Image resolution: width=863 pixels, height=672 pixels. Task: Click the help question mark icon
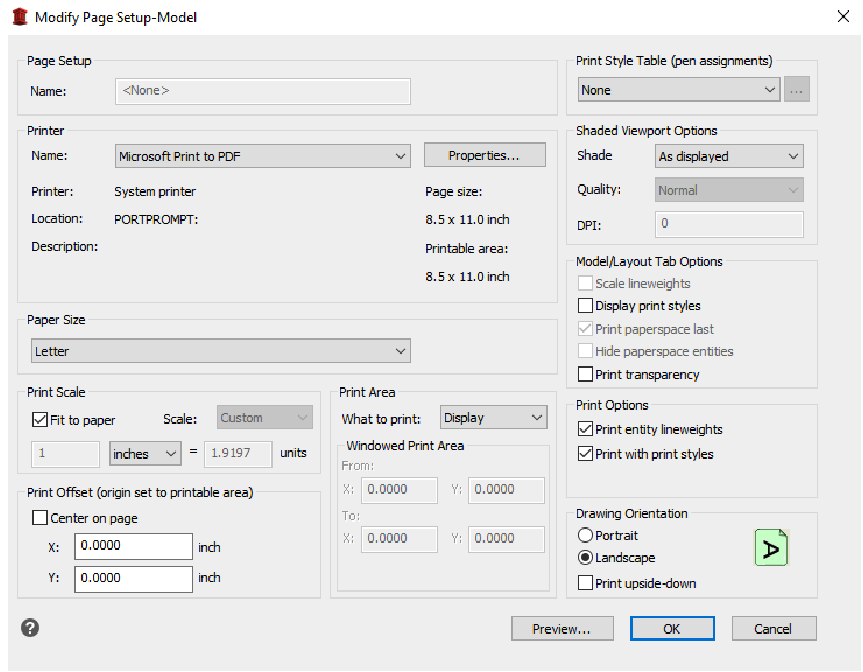pyautogui.click(x=30, y=628)
